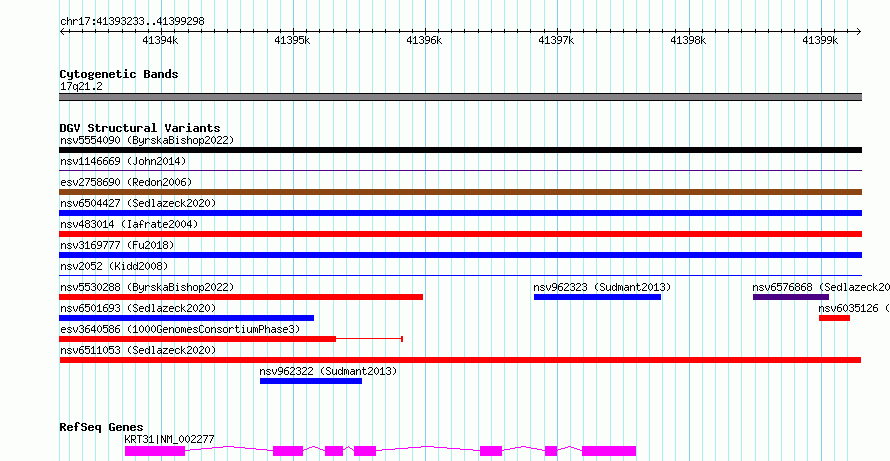890x461 pixels.
Task: Click the nsv2052 (Kidd2008) thin line
Action: coord(460,275)
